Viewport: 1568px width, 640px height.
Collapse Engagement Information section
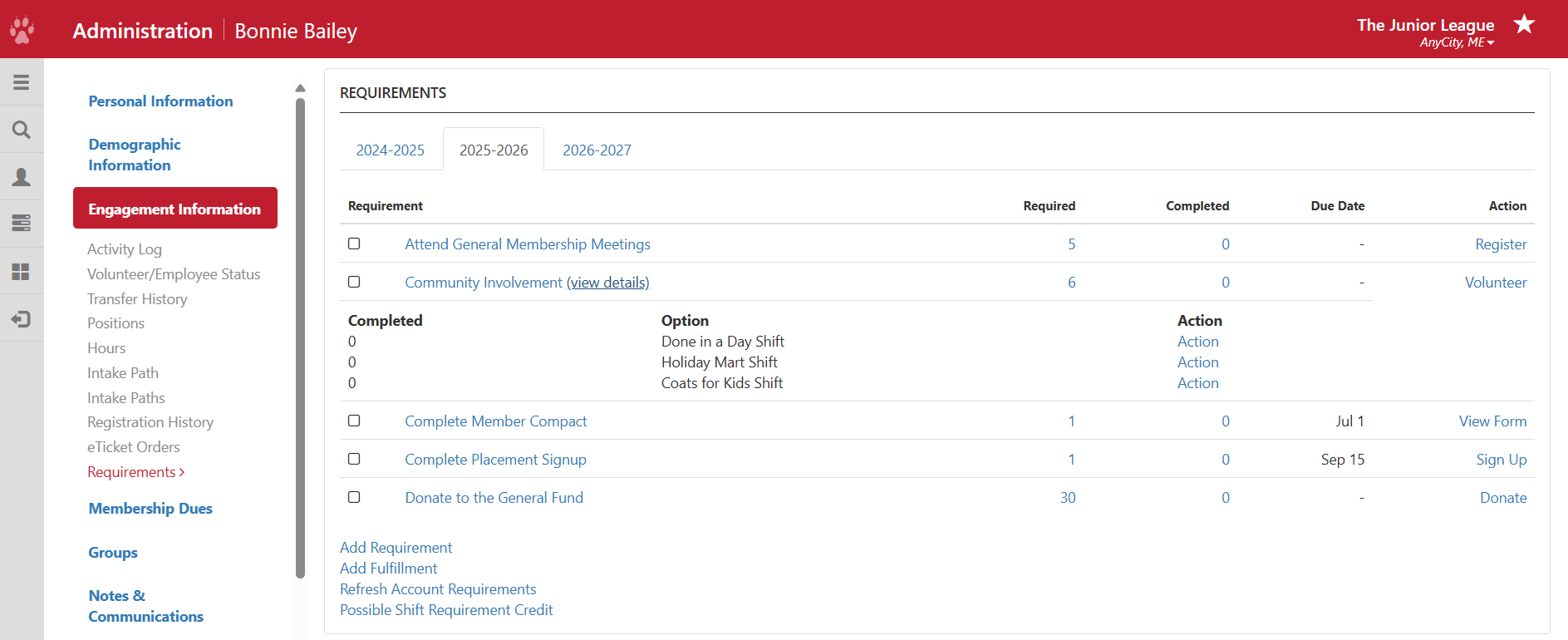(x=175, y=208)
